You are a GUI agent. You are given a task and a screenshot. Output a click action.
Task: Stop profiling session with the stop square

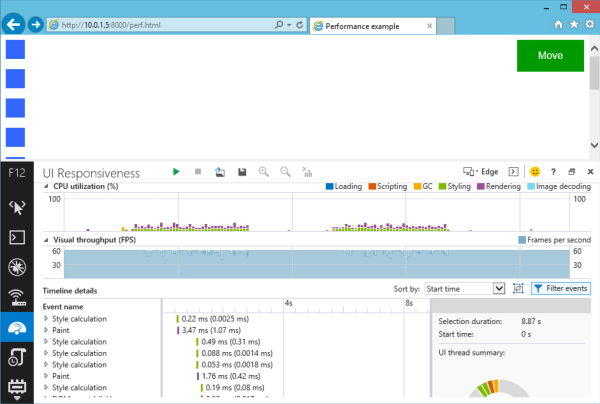(198, 171)
